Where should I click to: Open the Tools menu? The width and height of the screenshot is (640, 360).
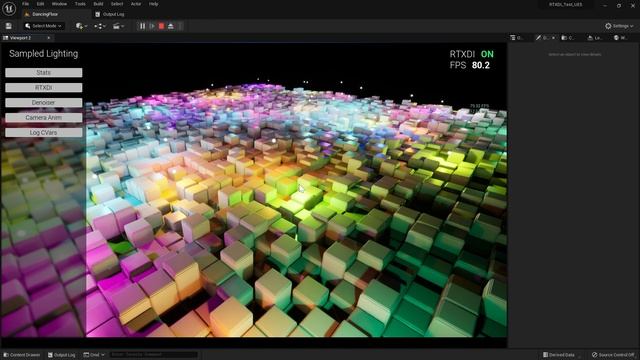point(80,4)
